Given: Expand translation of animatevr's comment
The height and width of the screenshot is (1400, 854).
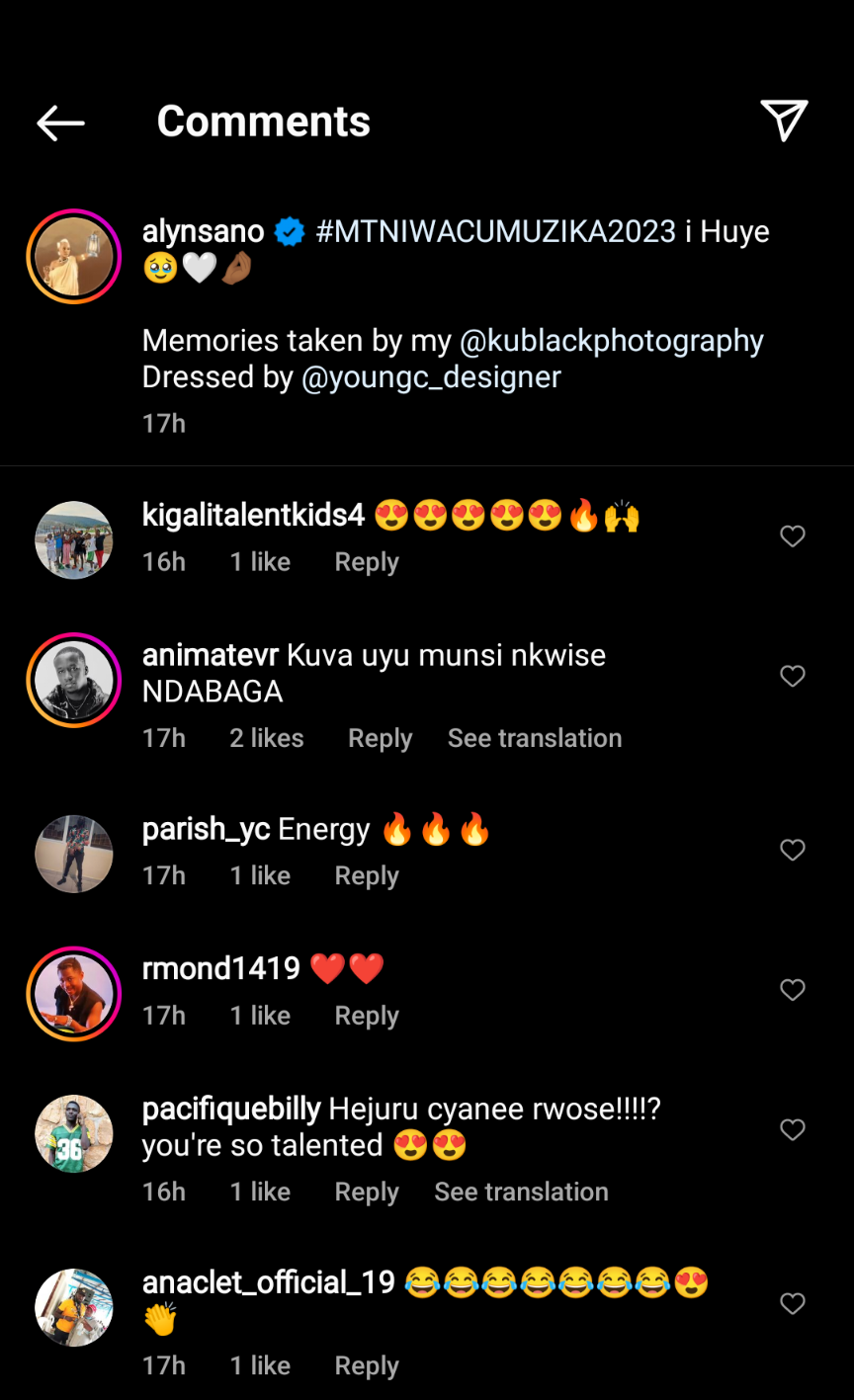Looking at the screenshot, I should coord(535,738).
